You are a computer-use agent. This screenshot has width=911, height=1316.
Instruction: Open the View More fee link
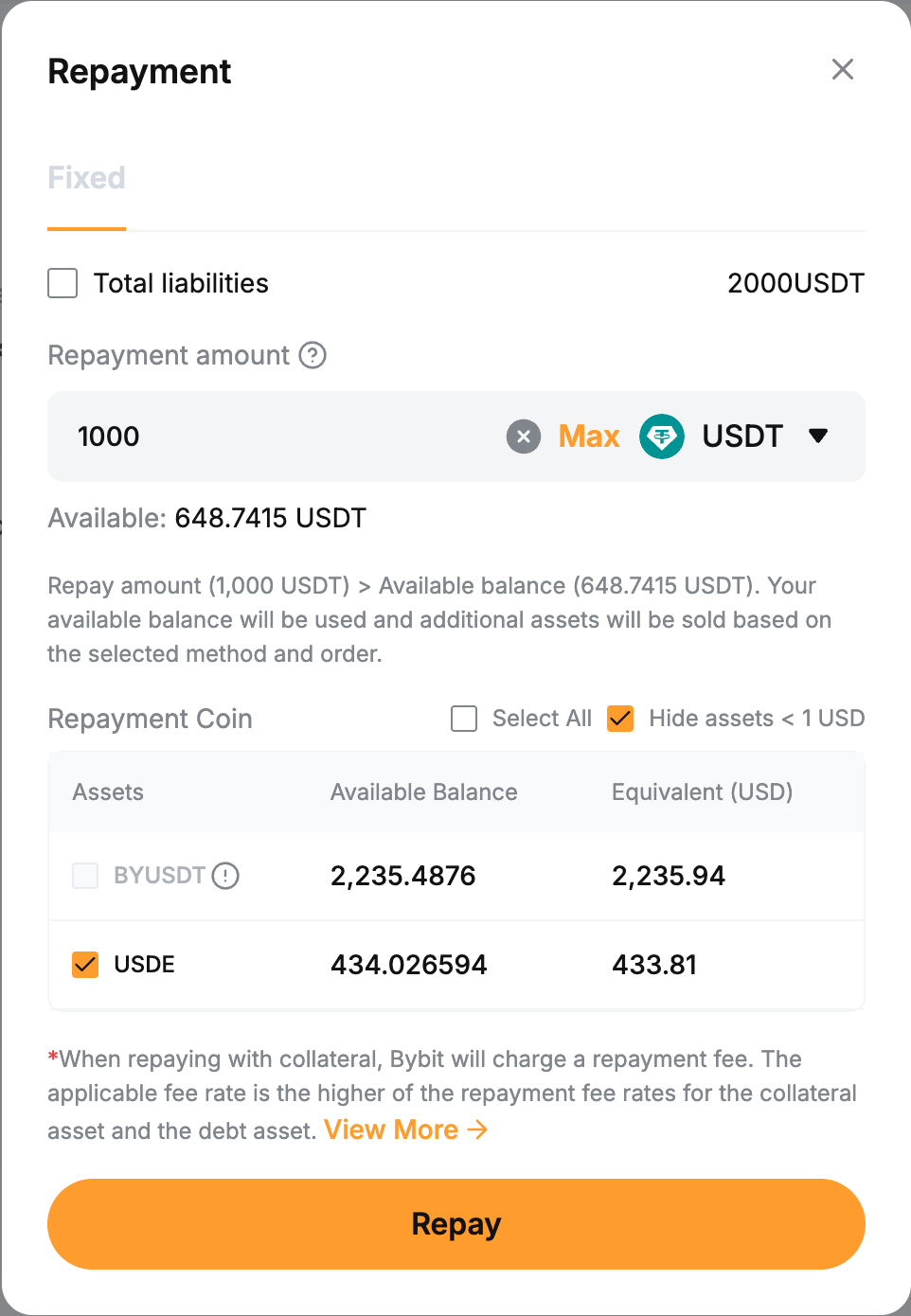point(391,1129)
